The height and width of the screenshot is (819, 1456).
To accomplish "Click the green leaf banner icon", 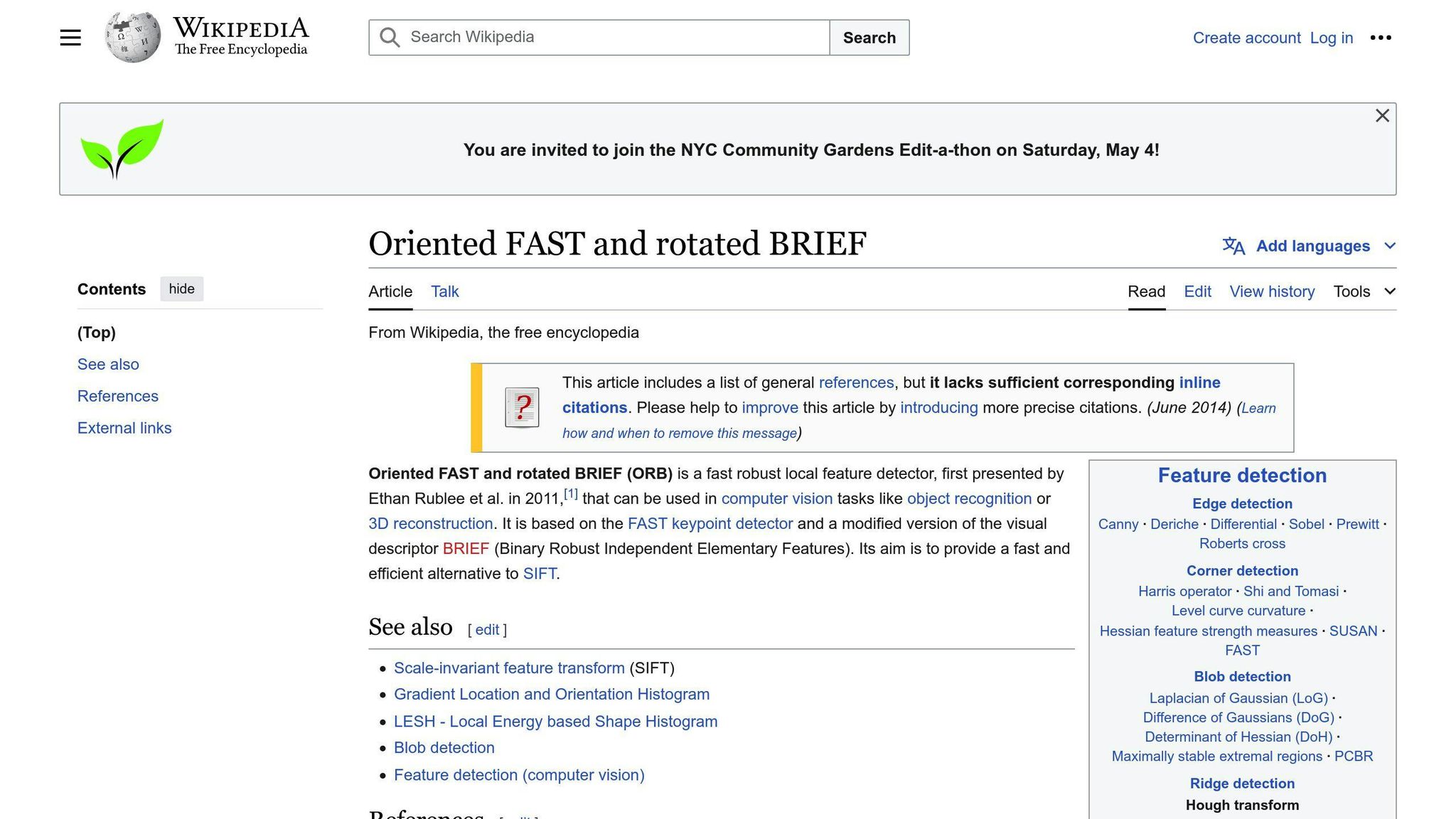I will [122, 149].
